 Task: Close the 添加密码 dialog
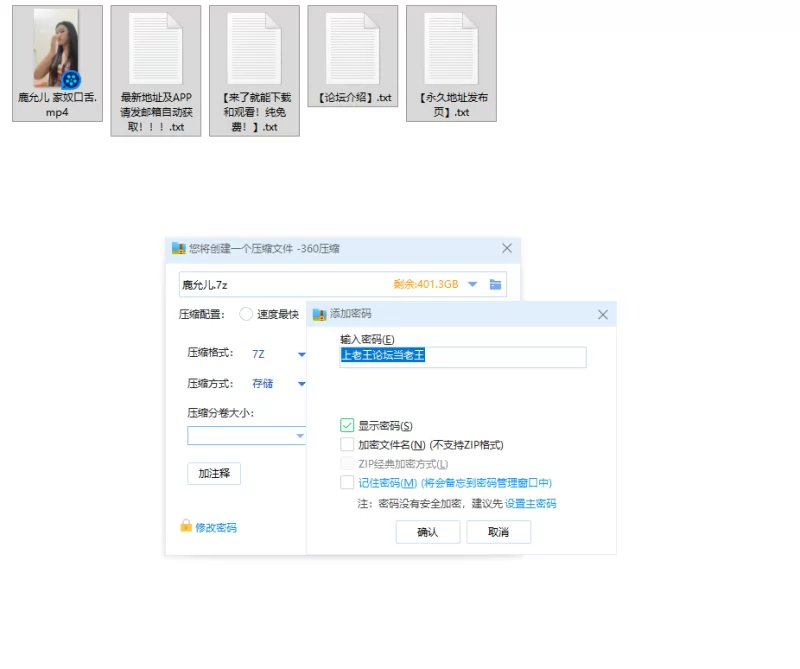(603, 314)
